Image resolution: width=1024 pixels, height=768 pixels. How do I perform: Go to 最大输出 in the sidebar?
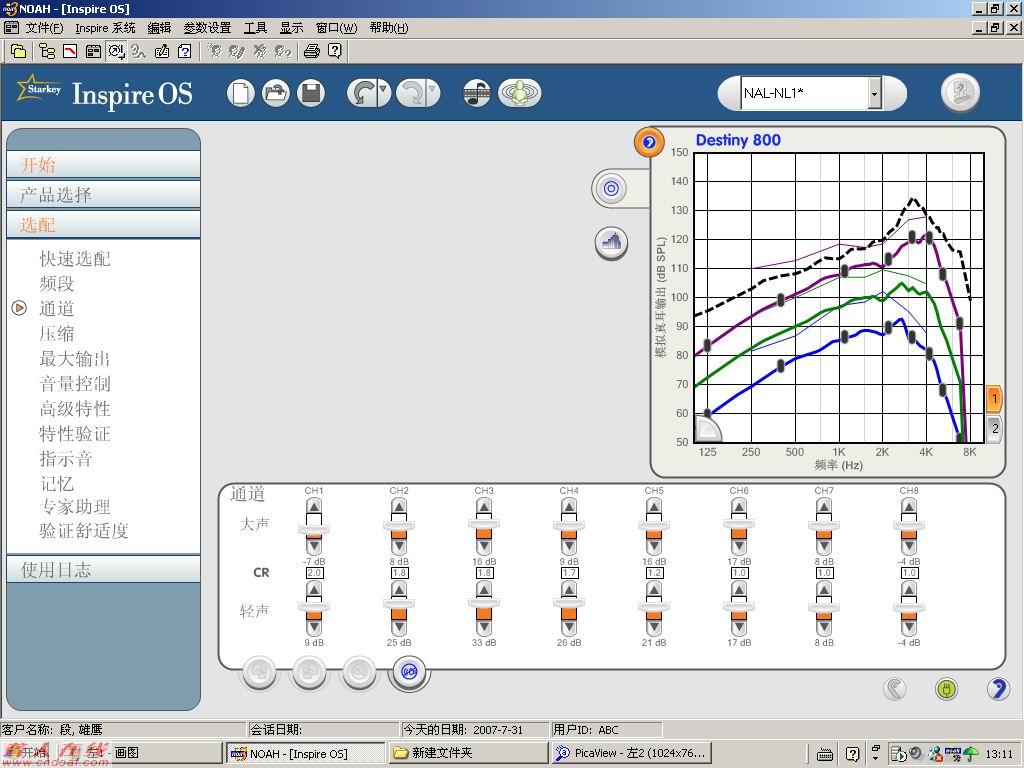(75, 359)
